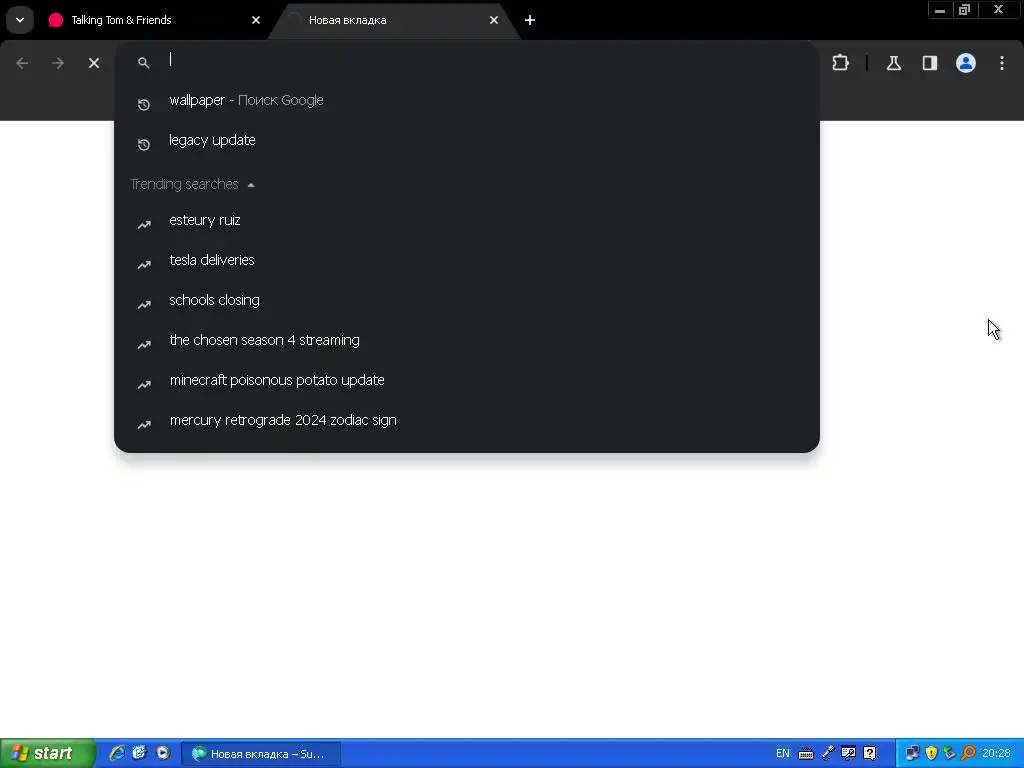The height and width of the screenshot is (768, 1024).
Task: Open EN language indicator in taskbar
Action: (x=782, y=754)
